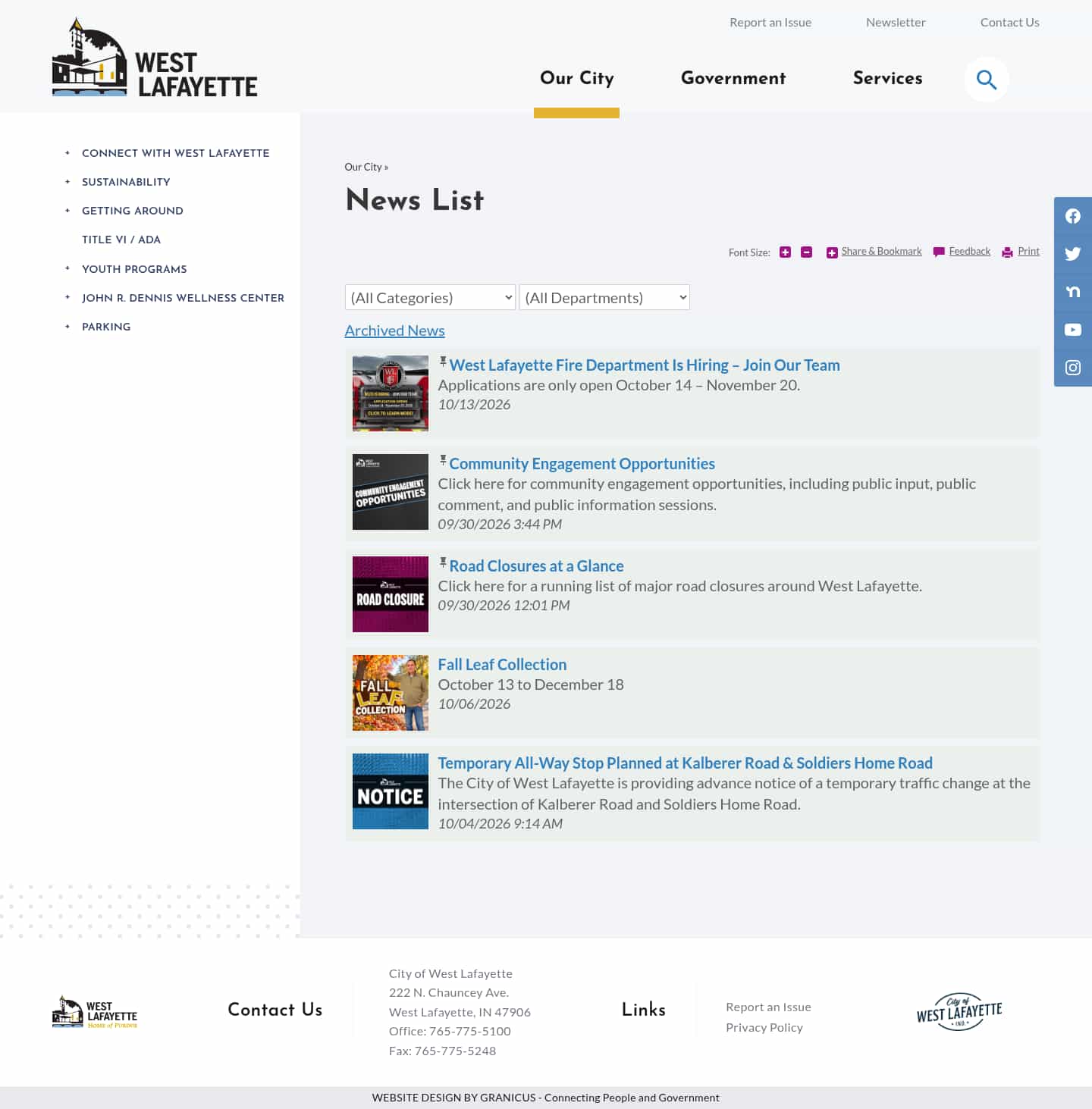Open footer Report an Issue link
The width and height of the screenshot is (1092, 1109).
768,1007
